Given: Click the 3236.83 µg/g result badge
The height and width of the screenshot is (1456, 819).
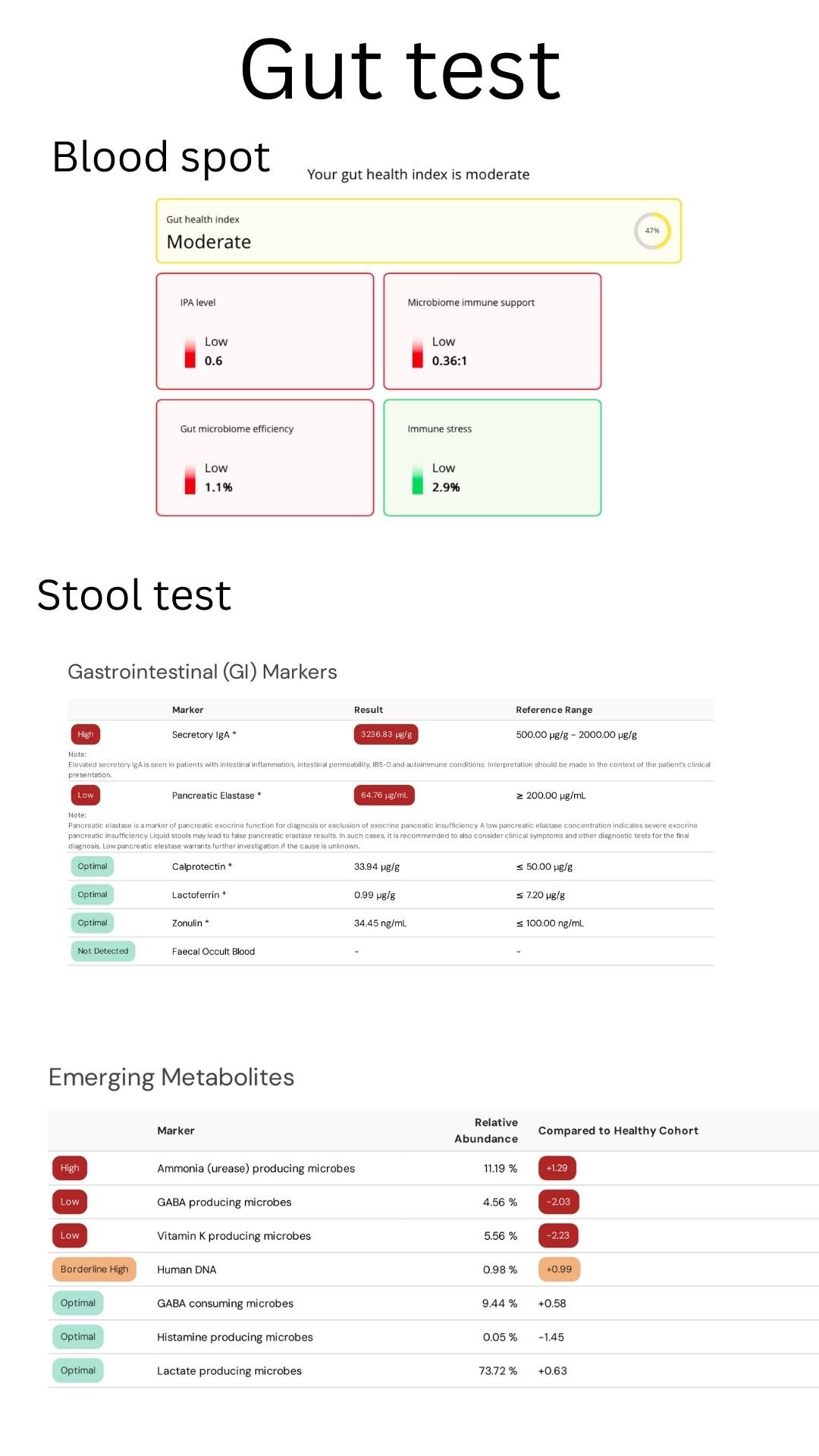Looking at the screenshot, I should [386, 734].
